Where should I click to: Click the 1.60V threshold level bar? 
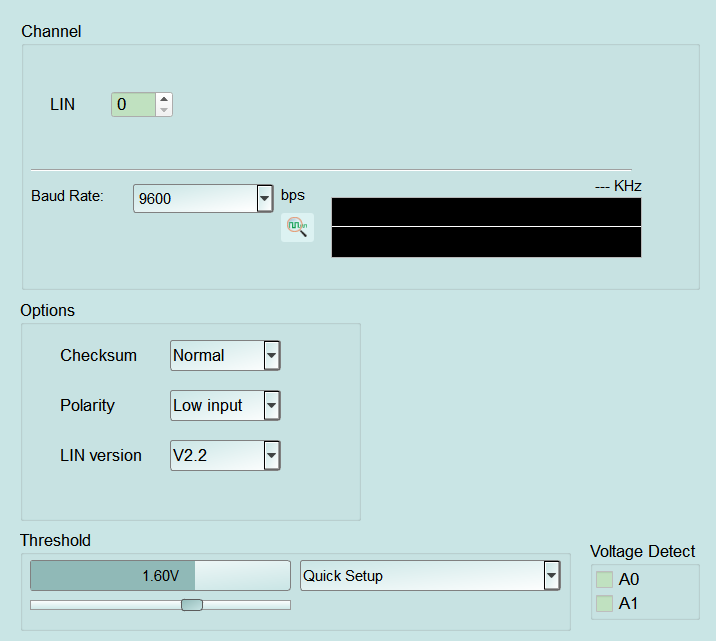tap(160, 576)
